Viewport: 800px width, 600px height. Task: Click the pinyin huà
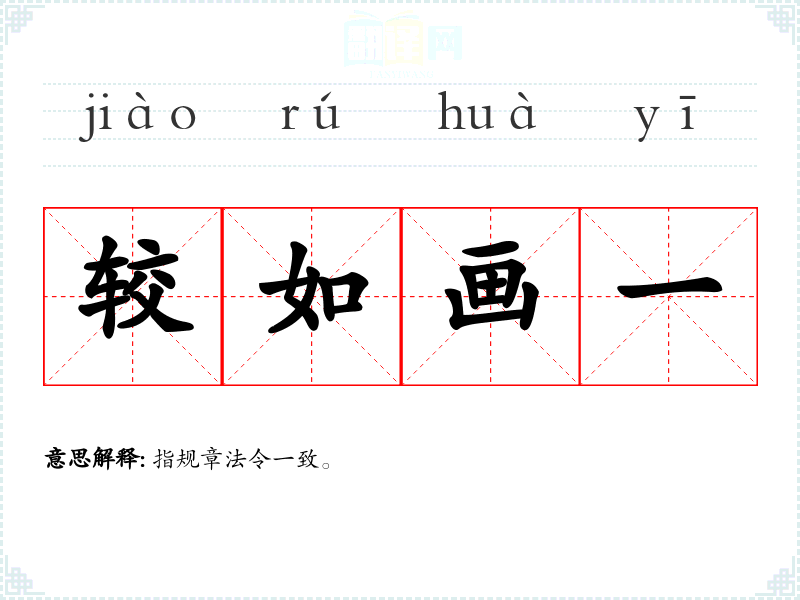point(487,111)
